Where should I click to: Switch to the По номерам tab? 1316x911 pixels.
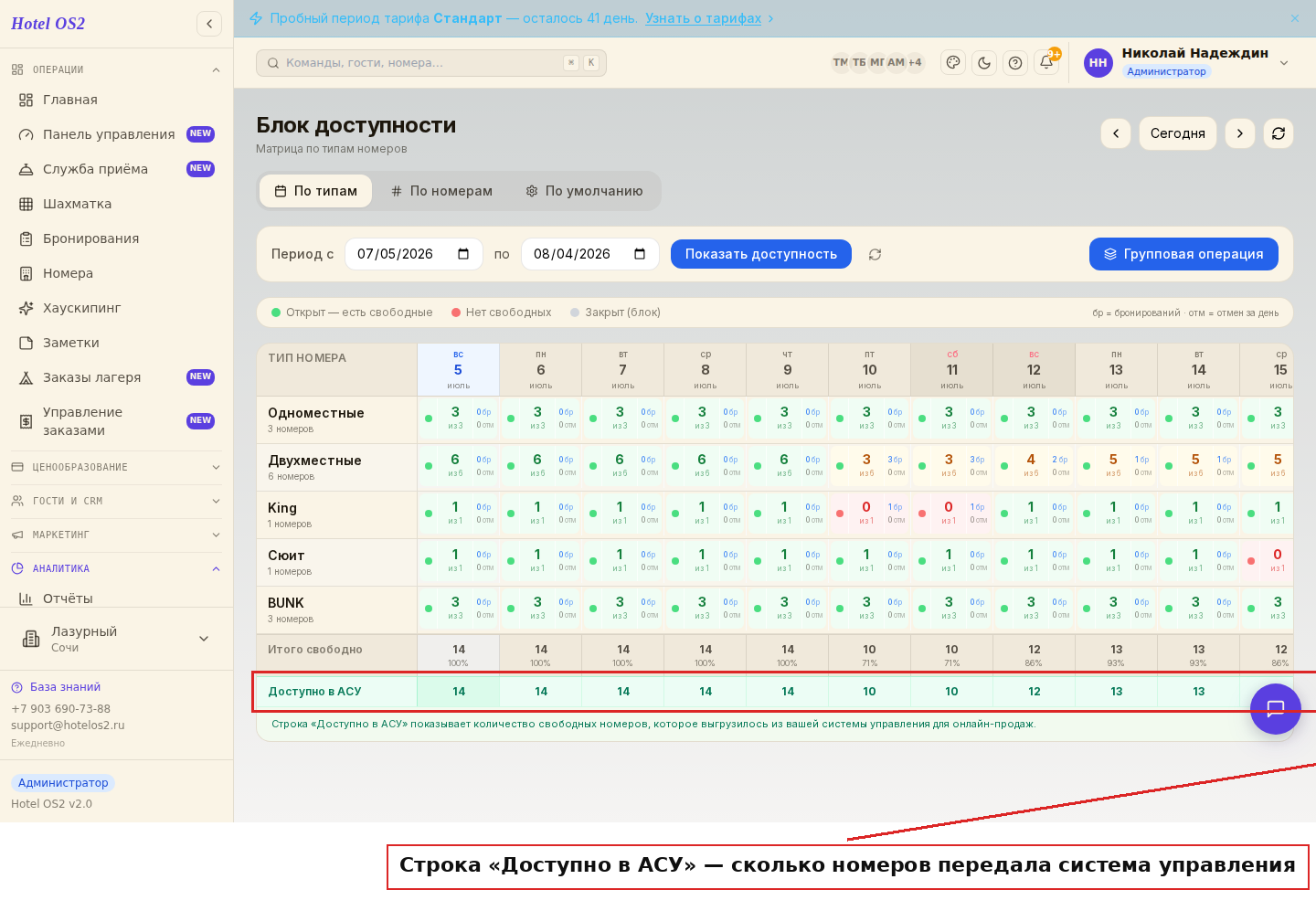(x=441, y=191)
